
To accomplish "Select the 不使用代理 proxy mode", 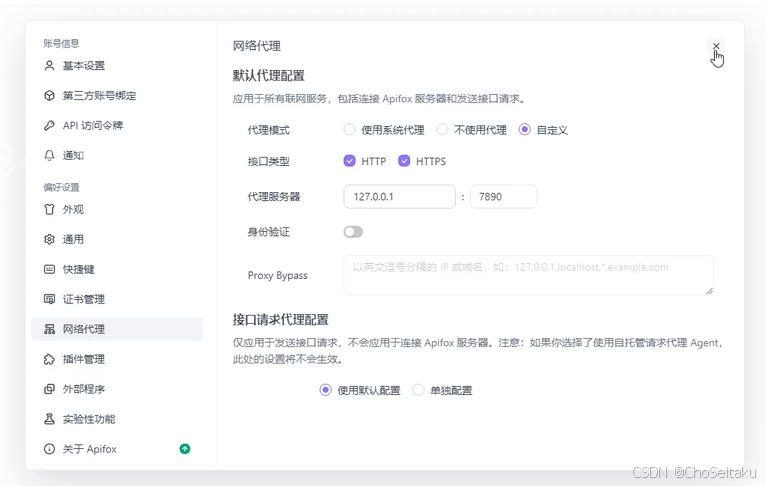I will 442,130.
